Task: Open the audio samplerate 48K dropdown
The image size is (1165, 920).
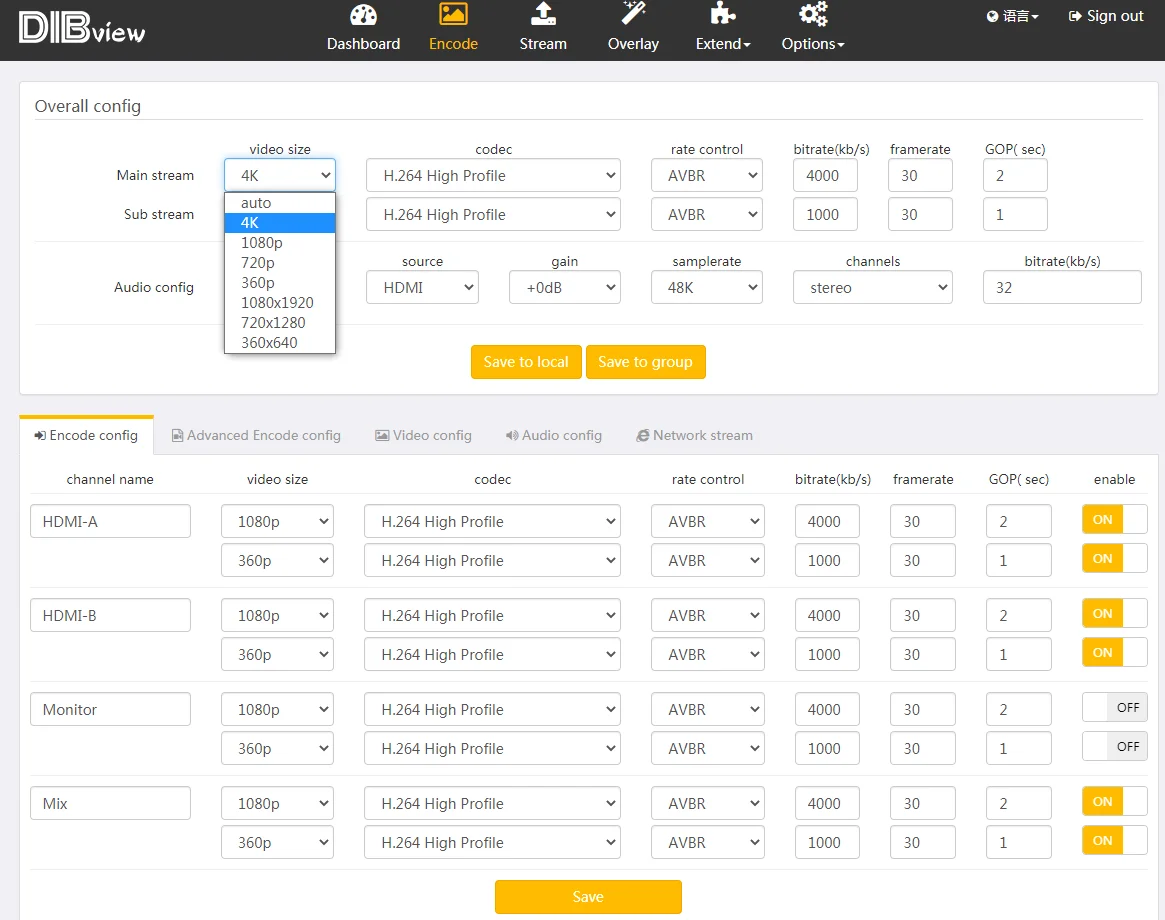Action: pos(707,288)
